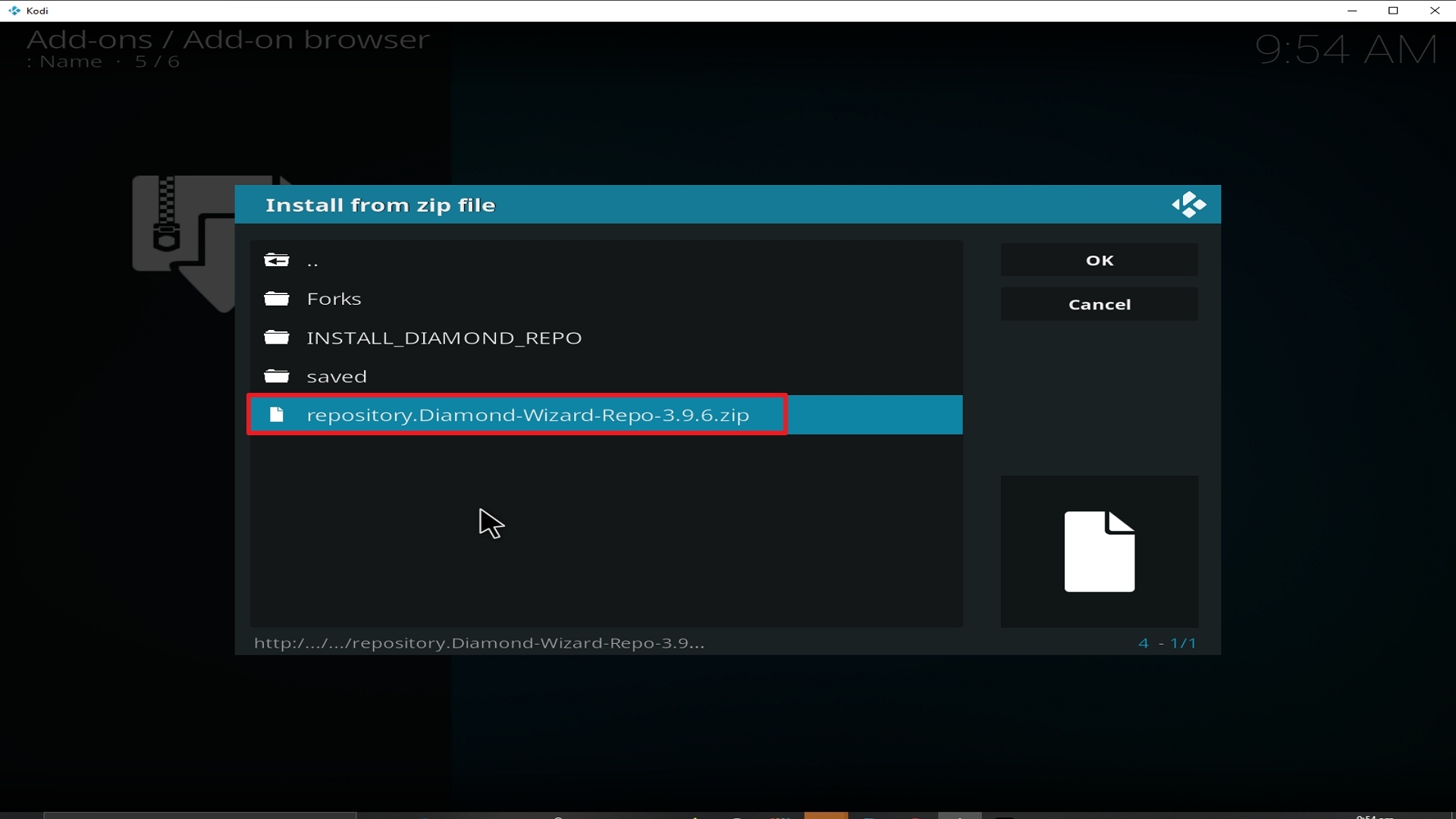The width and height of the screenshot is (1456, 819).
Task: Click the large file preview thumbnail
Action: pos(1099,551)
